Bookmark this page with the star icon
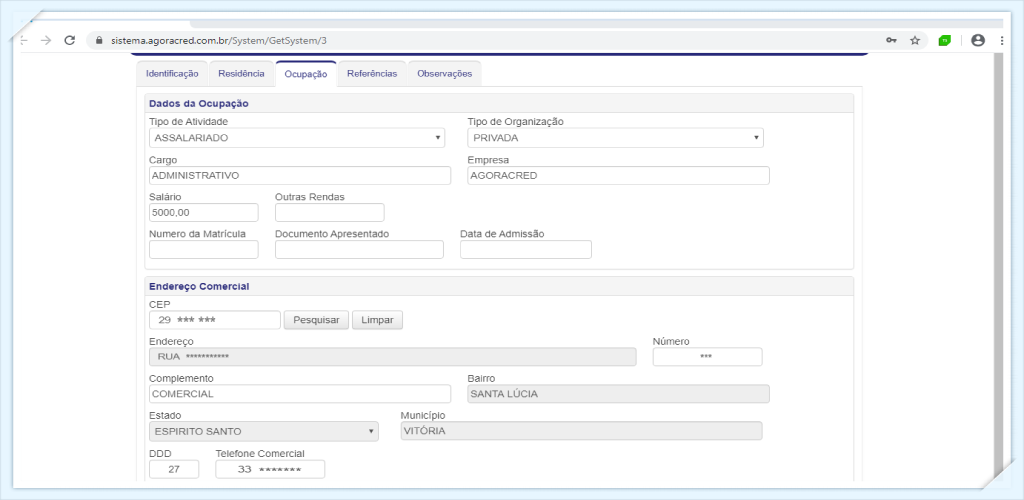Image resolution: width=1024 pixels, height=500 pixels. [915, 40]
